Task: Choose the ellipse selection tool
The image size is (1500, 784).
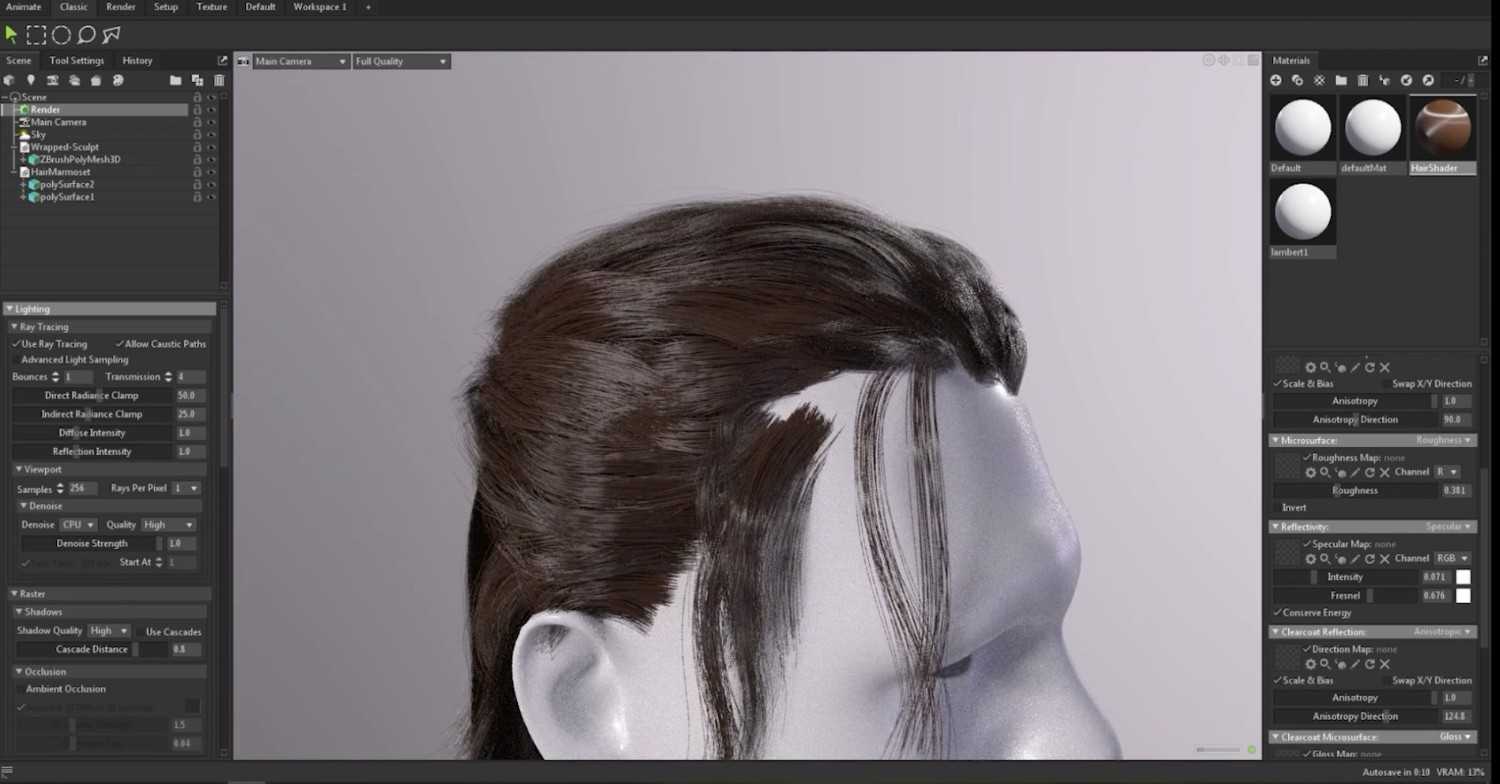Action: 61,35
